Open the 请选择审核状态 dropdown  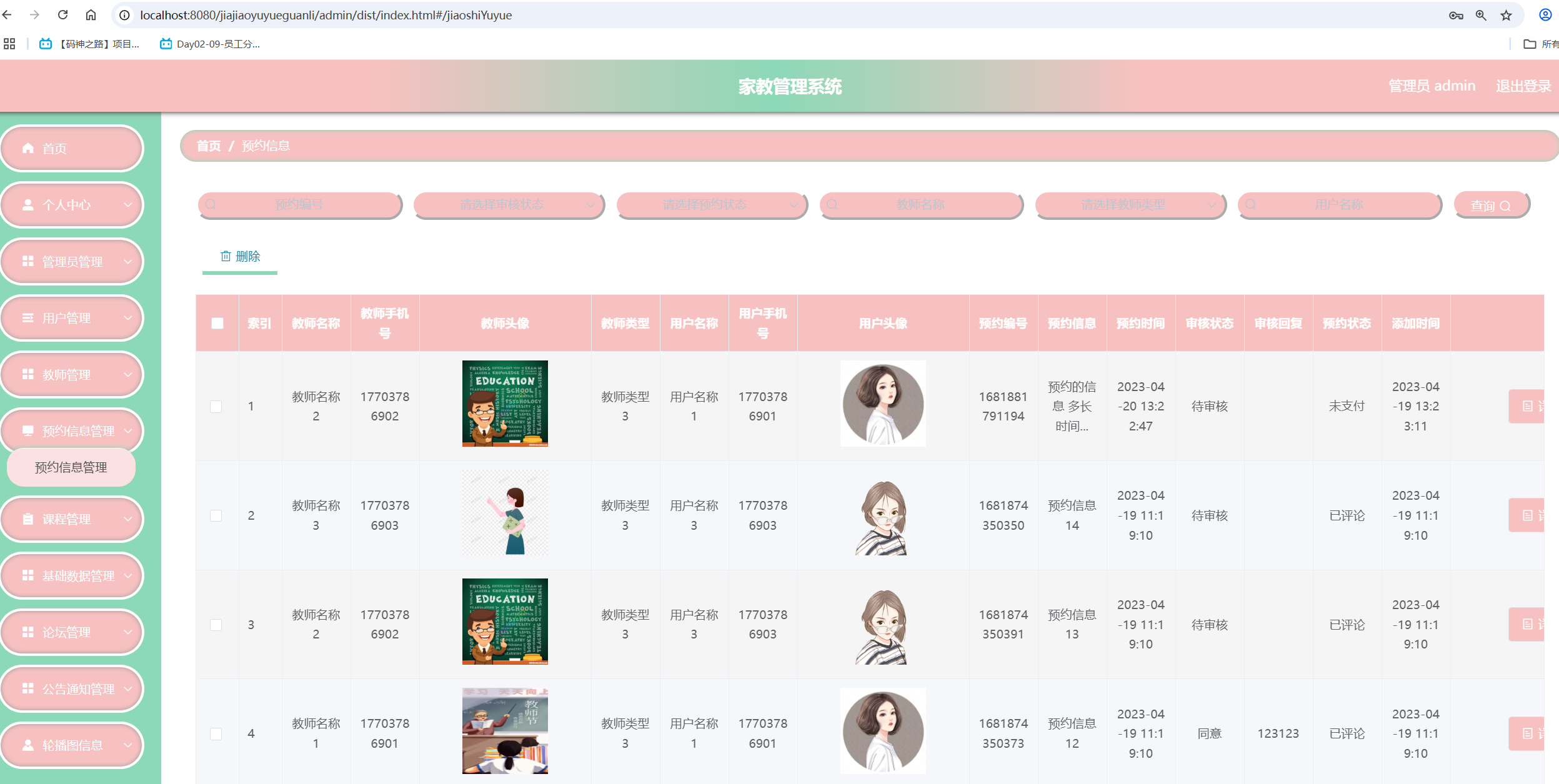point(509,205)
